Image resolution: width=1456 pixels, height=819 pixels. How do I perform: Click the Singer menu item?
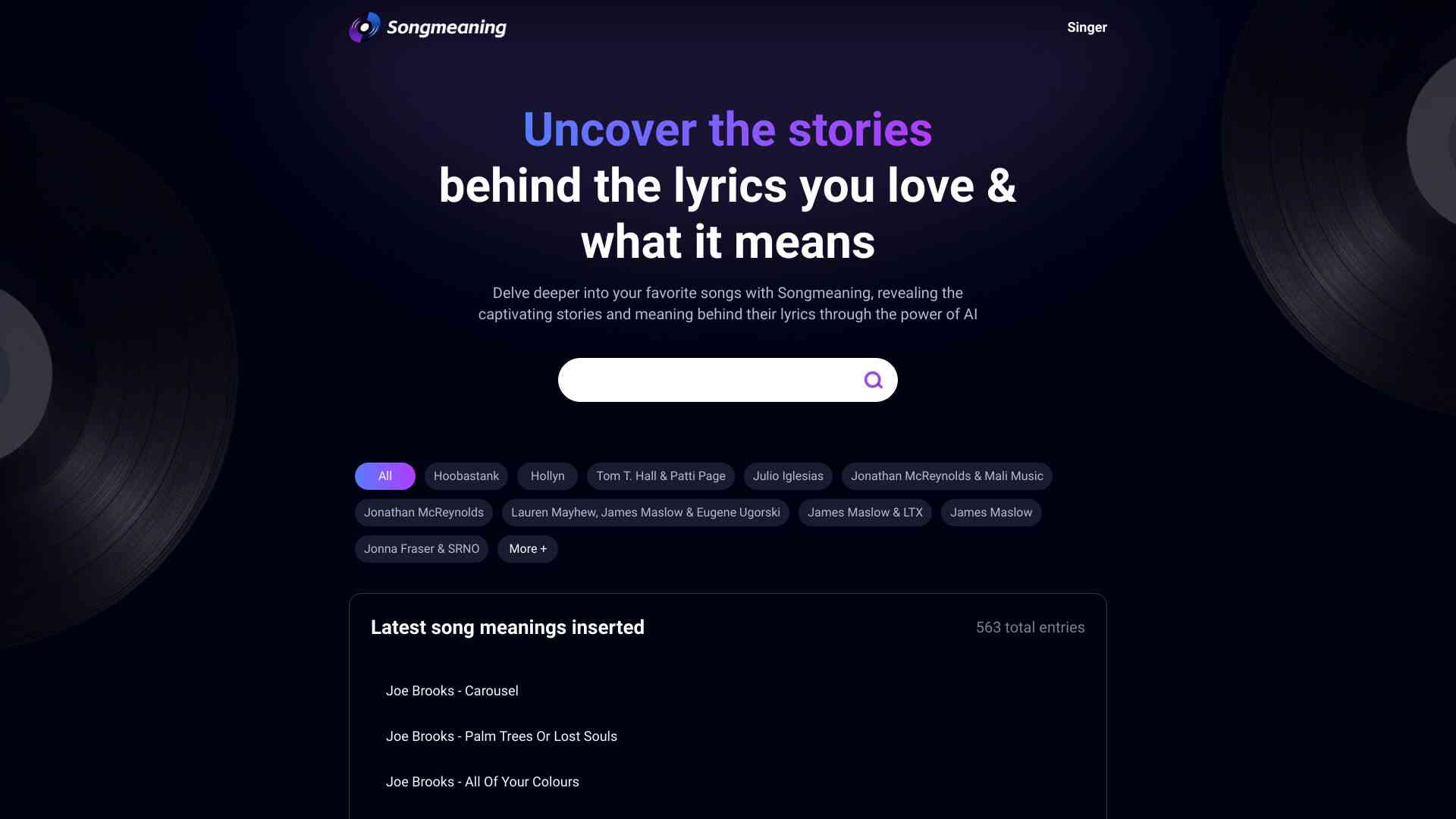[1086, 27]
